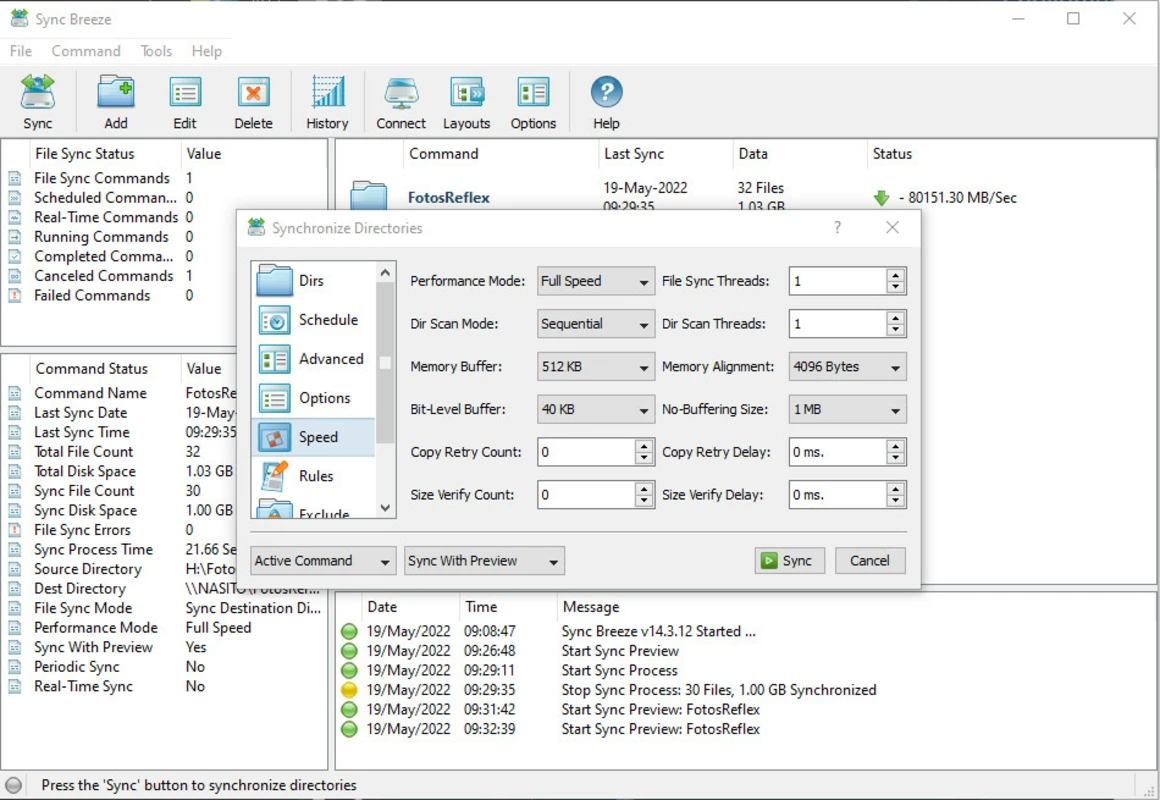Click the category list scrollbar thumb
The width and height of the screenshot is (1160, 800).
[385, 363]
